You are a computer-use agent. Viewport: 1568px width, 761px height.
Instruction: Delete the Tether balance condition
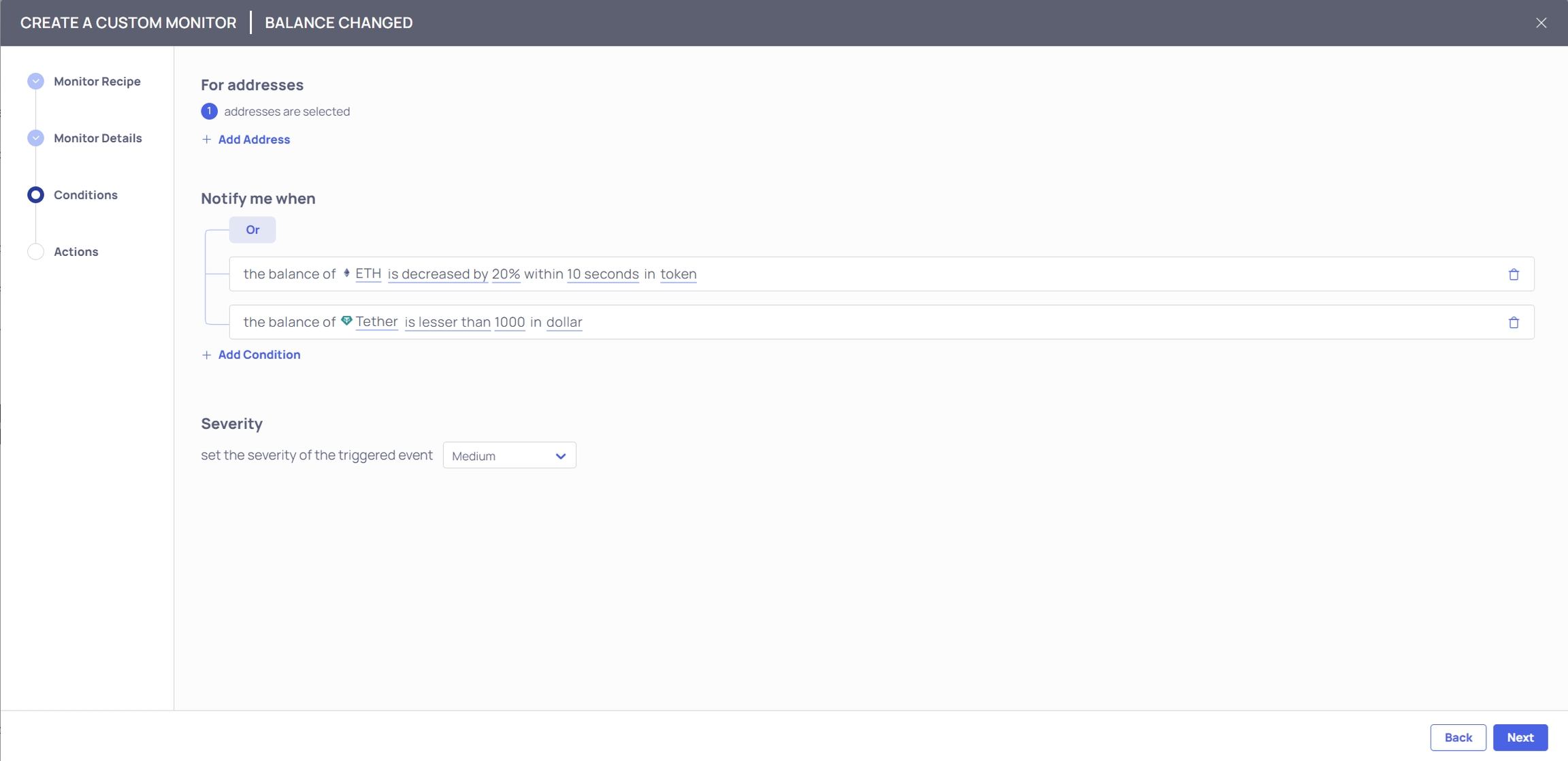pyautogui.click(x=1514, y=323)
